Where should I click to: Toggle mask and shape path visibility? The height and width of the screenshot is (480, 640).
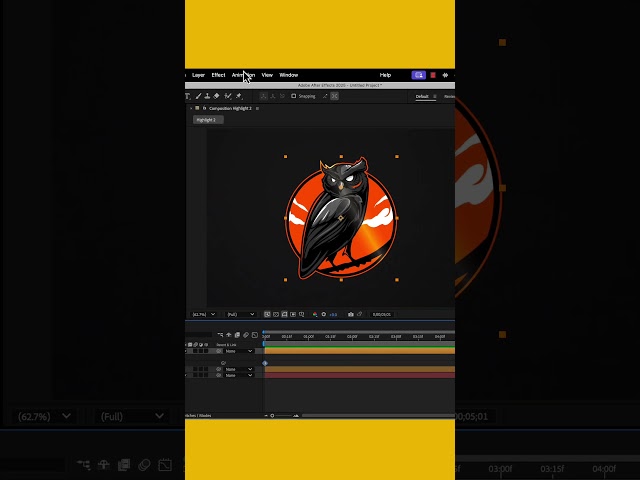pyautogui.click(x=284, y=314)
